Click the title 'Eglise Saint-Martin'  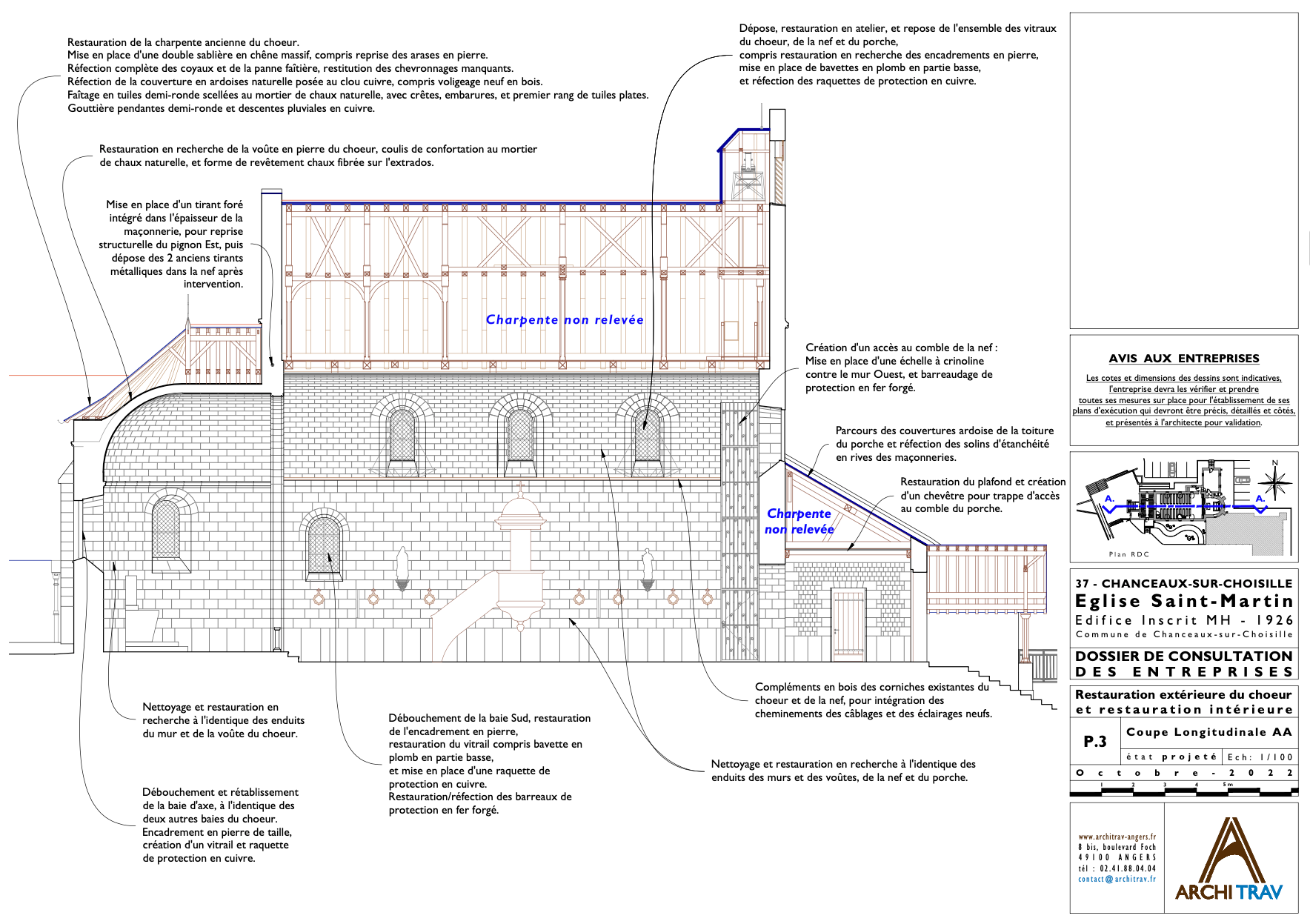point(1184,601)
